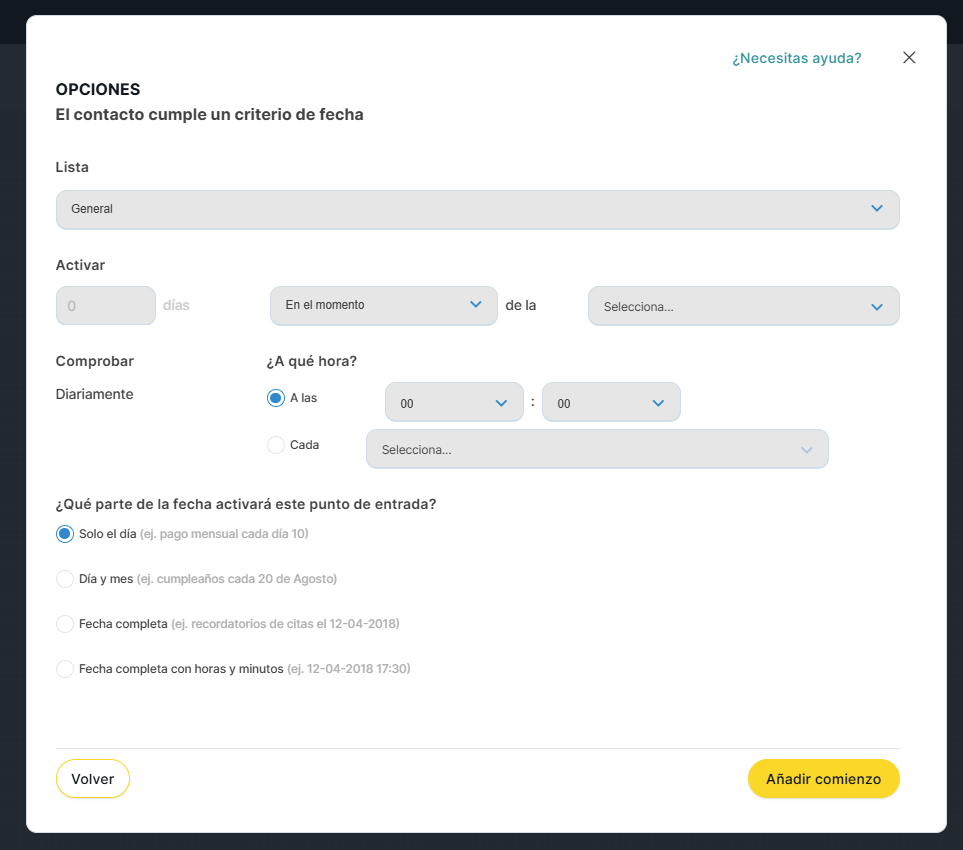Click the ¿Necesitas ayuda? help link
This screenshot has width=963, height=850.
click(x=796, y=58)
